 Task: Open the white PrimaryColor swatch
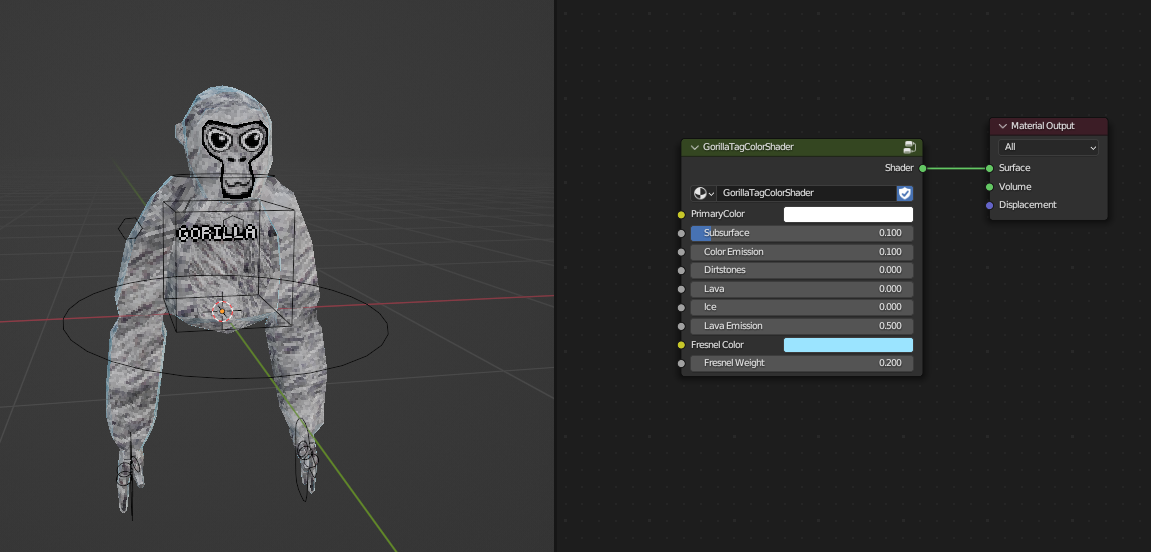coord(848,214)
